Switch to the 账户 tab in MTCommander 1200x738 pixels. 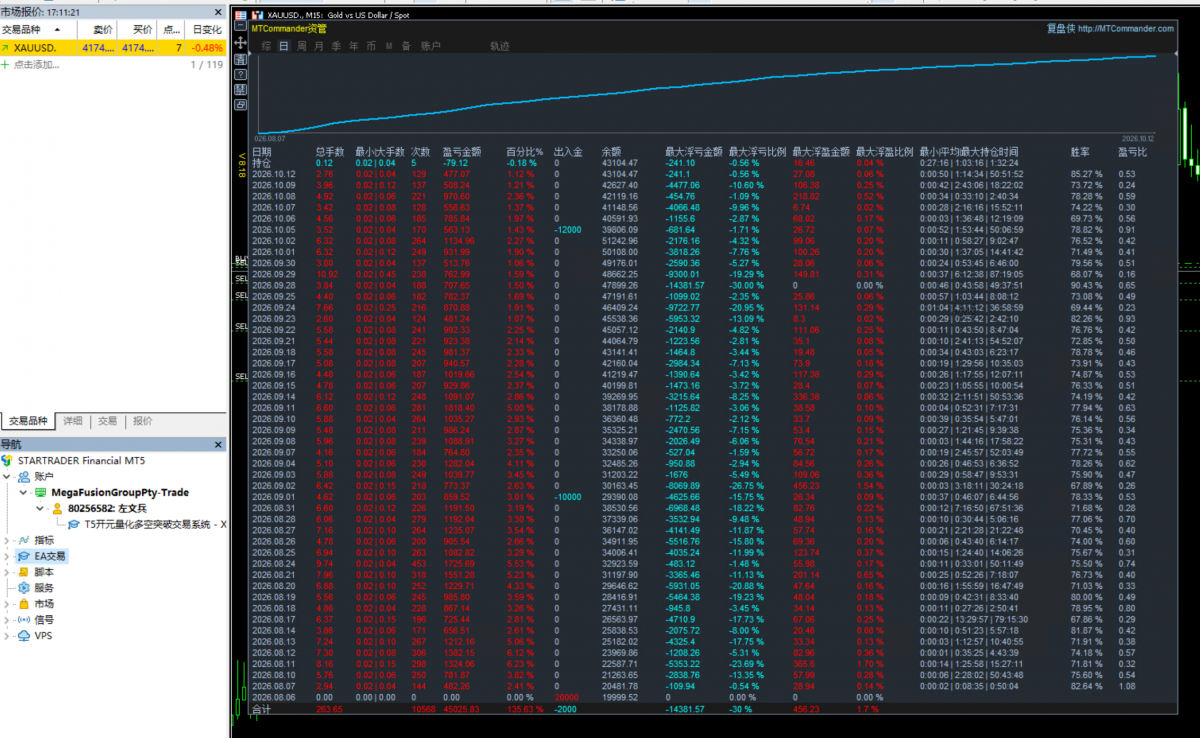pyautogui.click(x=430, y=46)
